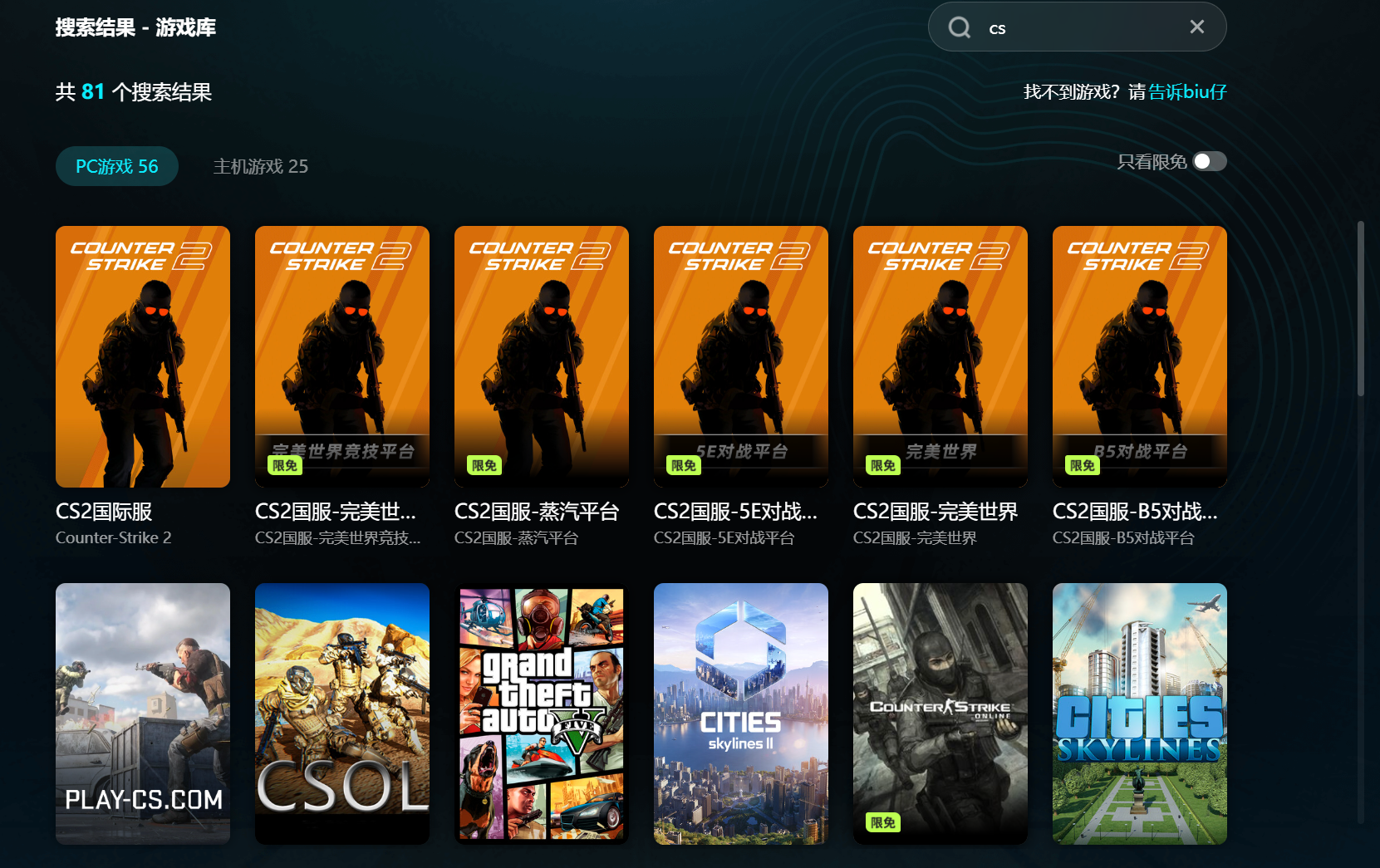1380x868 pixels.
Task: Click the vertical scrollbar thumb
Action: tap(1361, 308)
